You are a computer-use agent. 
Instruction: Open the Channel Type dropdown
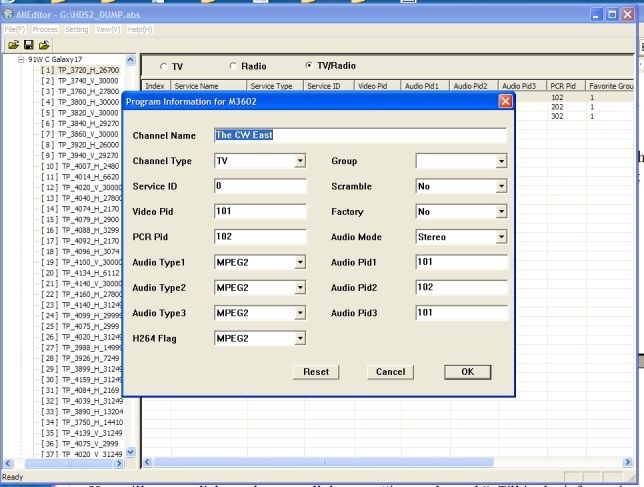[x=300, y=161]
